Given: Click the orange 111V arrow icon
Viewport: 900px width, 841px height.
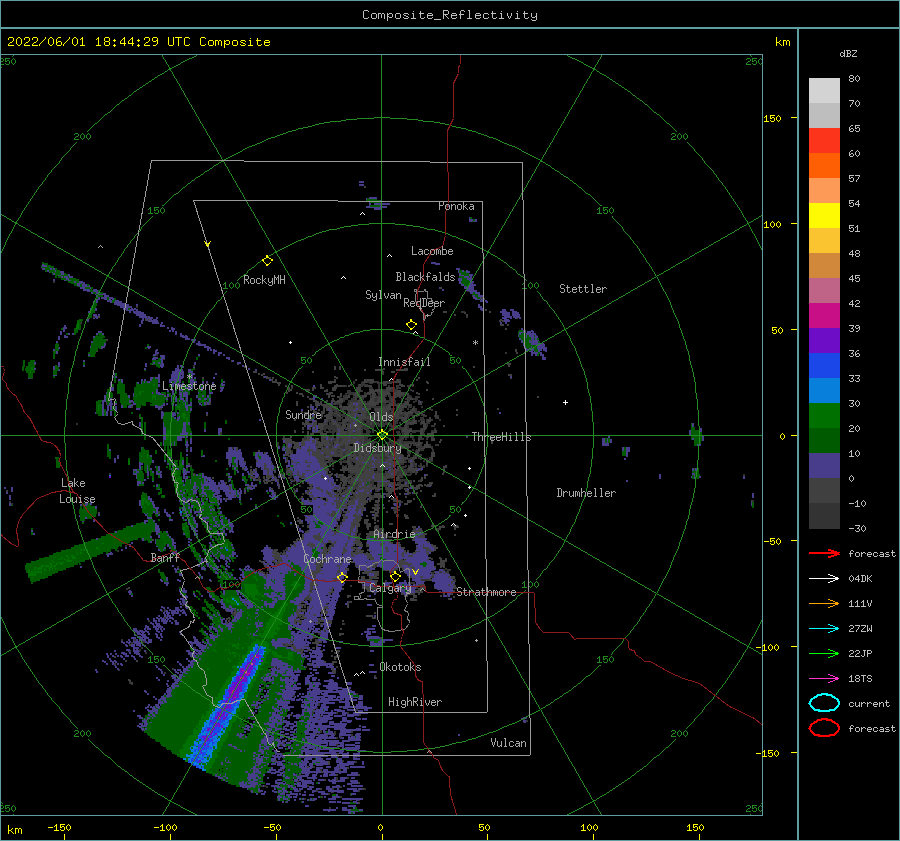Looking at the screenshot, I should pyautogui.click(x=824, y=603).
